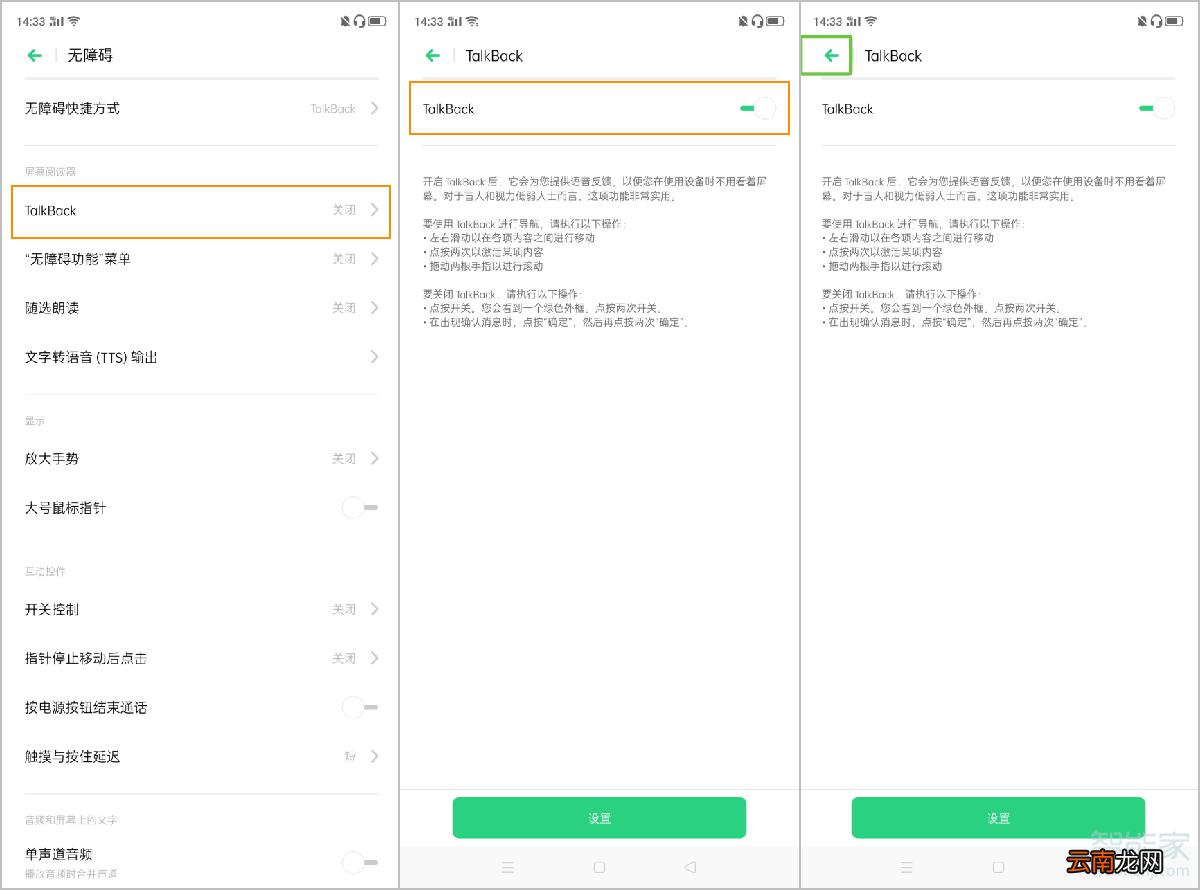Select 文字转语音 (TTS) 输出 entry
The width and height of the screenshot is (1200, 890).
coord(200,357)
